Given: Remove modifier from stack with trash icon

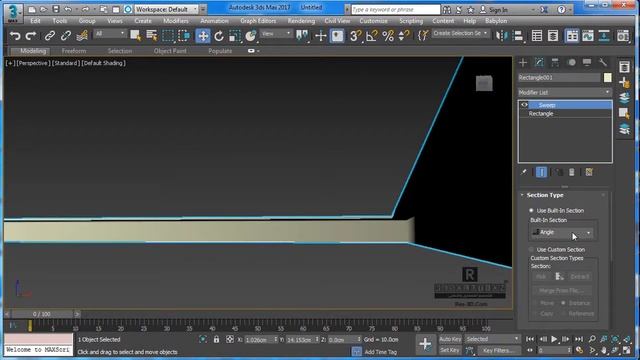Looking at the screenshot, I should tap(572, 172).
